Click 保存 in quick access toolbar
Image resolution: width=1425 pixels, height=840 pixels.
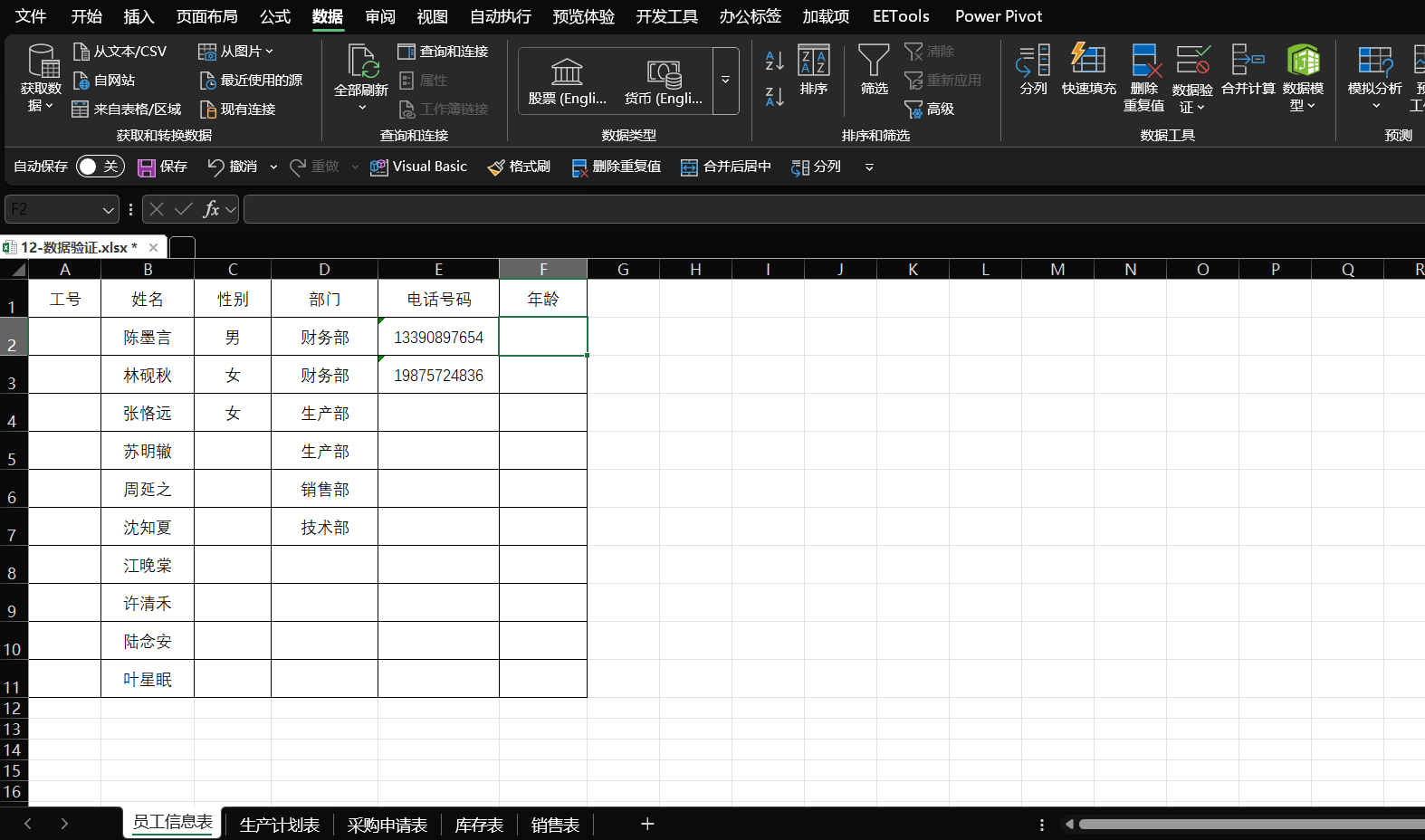(162, 167)
